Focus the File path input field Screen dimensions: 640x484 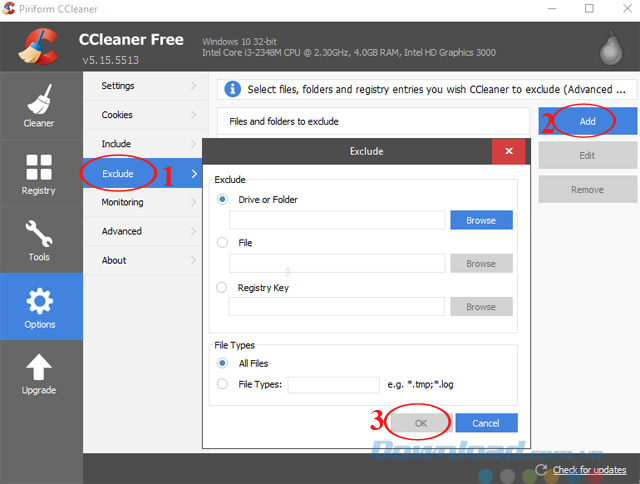(x=337, y=264)
